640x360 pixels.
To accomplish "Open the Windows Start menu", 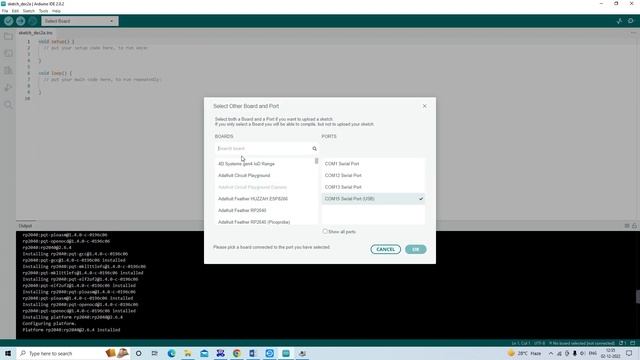I will 8,353.
